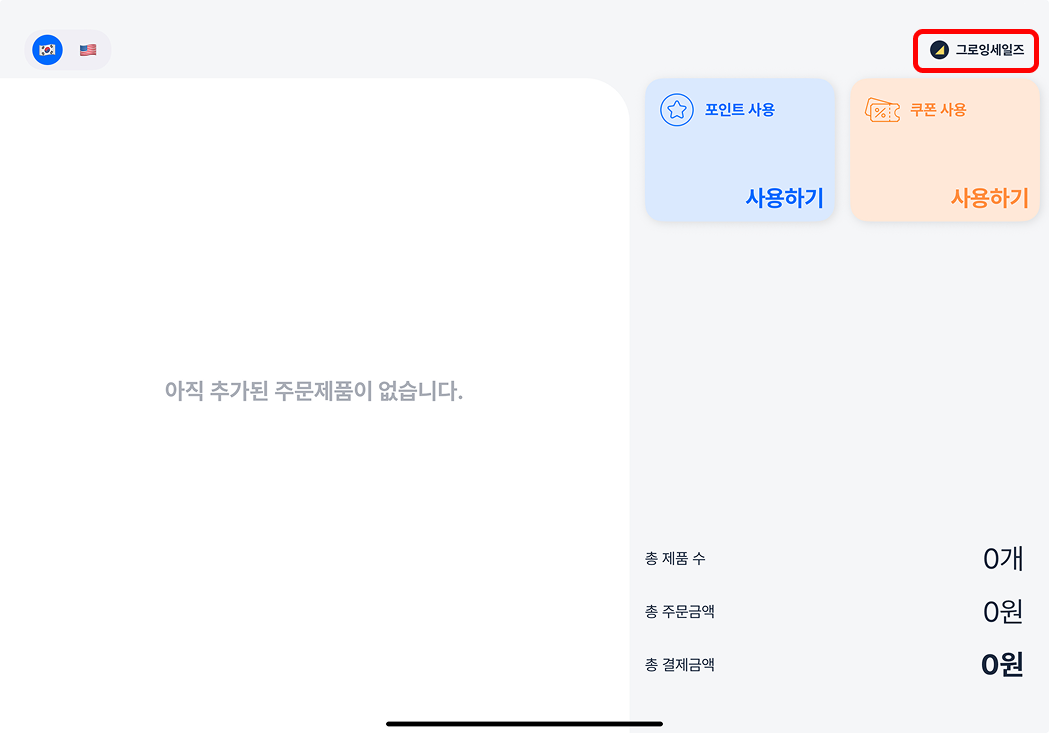Switch language to the US flag
The image size is (1049, 733).
tap(88, 50)
